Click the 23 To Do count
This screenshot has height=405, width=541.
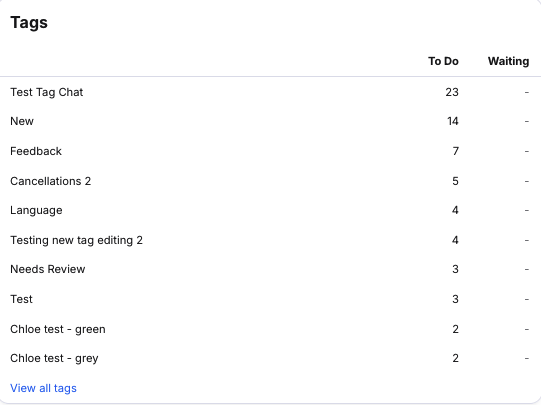pyautogui.click(x=452, y=92)
